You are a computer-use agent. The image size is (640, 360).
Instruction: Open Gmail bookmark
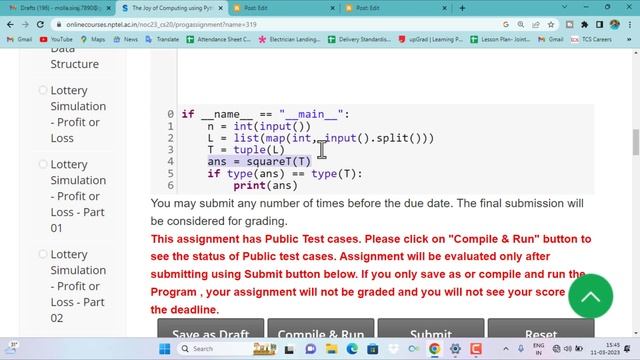click(x=20, y=39)
